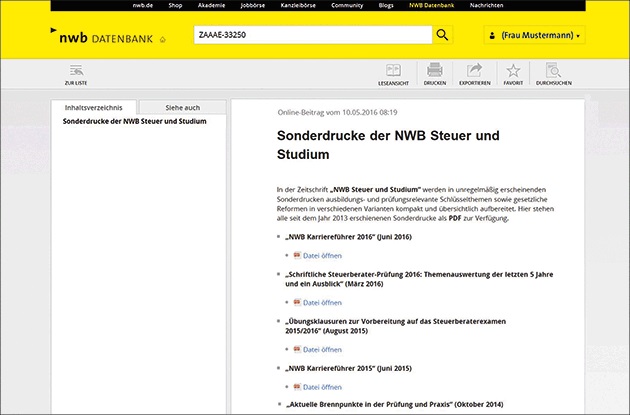
Task: Click the nwb Datenbank logo
Action: coord(107,36)
